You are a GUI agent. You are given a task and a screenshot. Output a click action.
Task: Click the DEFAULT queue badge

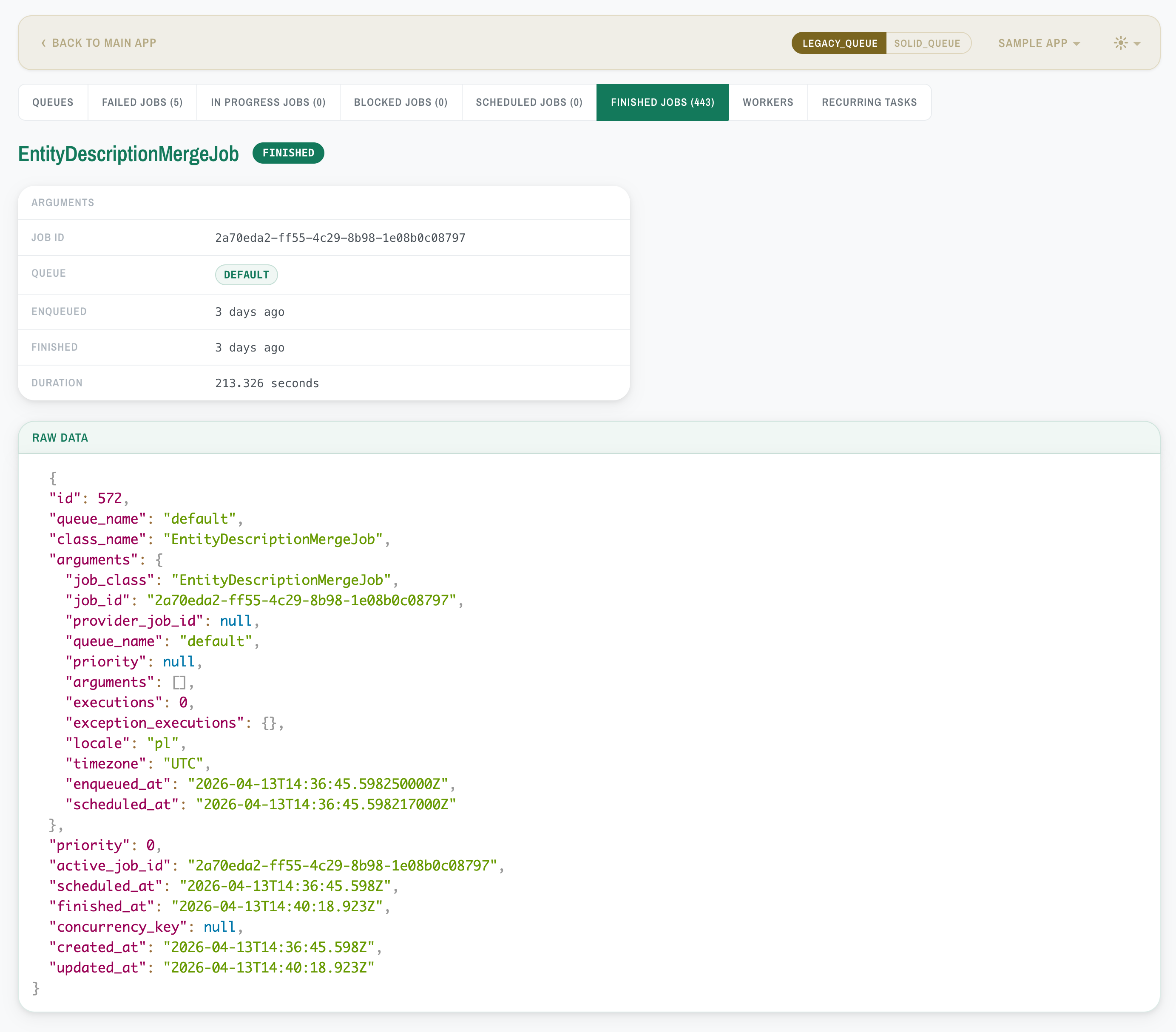tap(246, 275)
